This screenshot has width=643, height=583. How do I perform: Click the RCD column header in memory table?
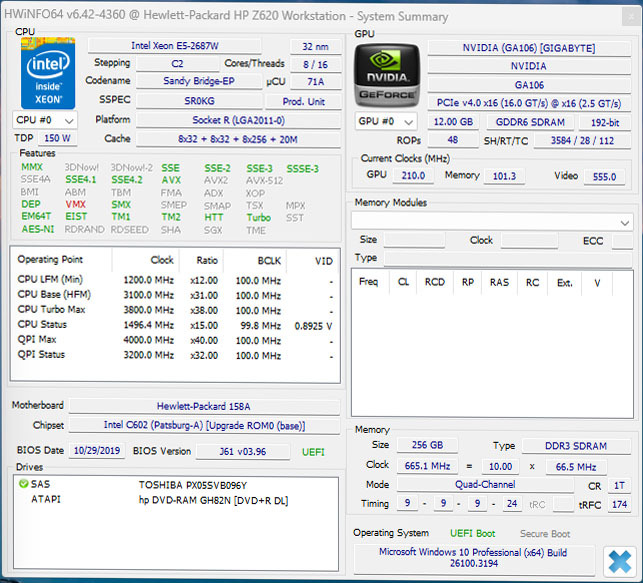click(434, 282)
